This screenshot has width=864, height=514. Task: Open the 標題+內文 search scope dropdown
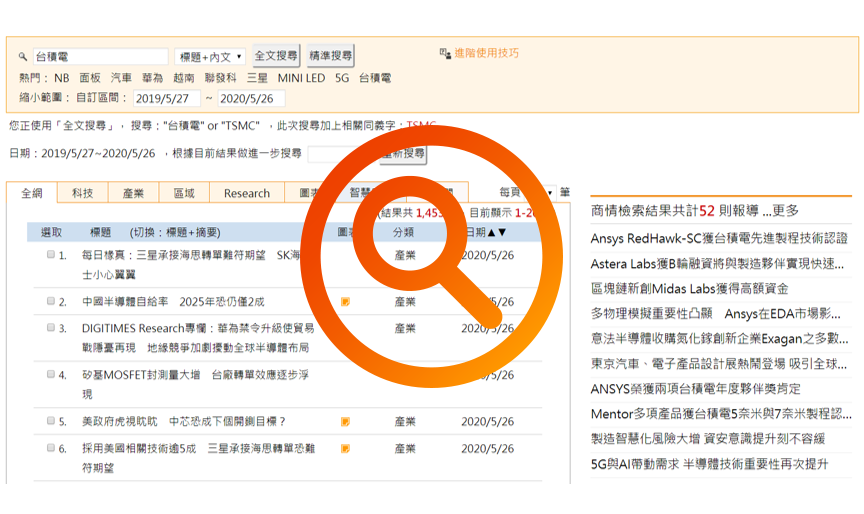(x=210, y=57)
